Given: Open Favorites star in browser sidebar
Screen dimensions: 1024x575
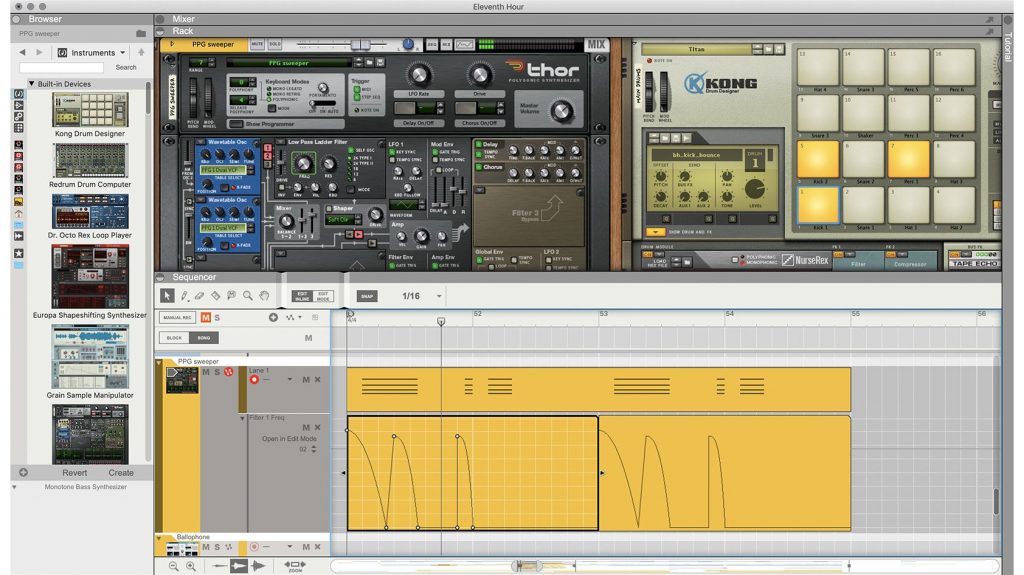Looking at the screenshot, I should click(x=18, y=253).
